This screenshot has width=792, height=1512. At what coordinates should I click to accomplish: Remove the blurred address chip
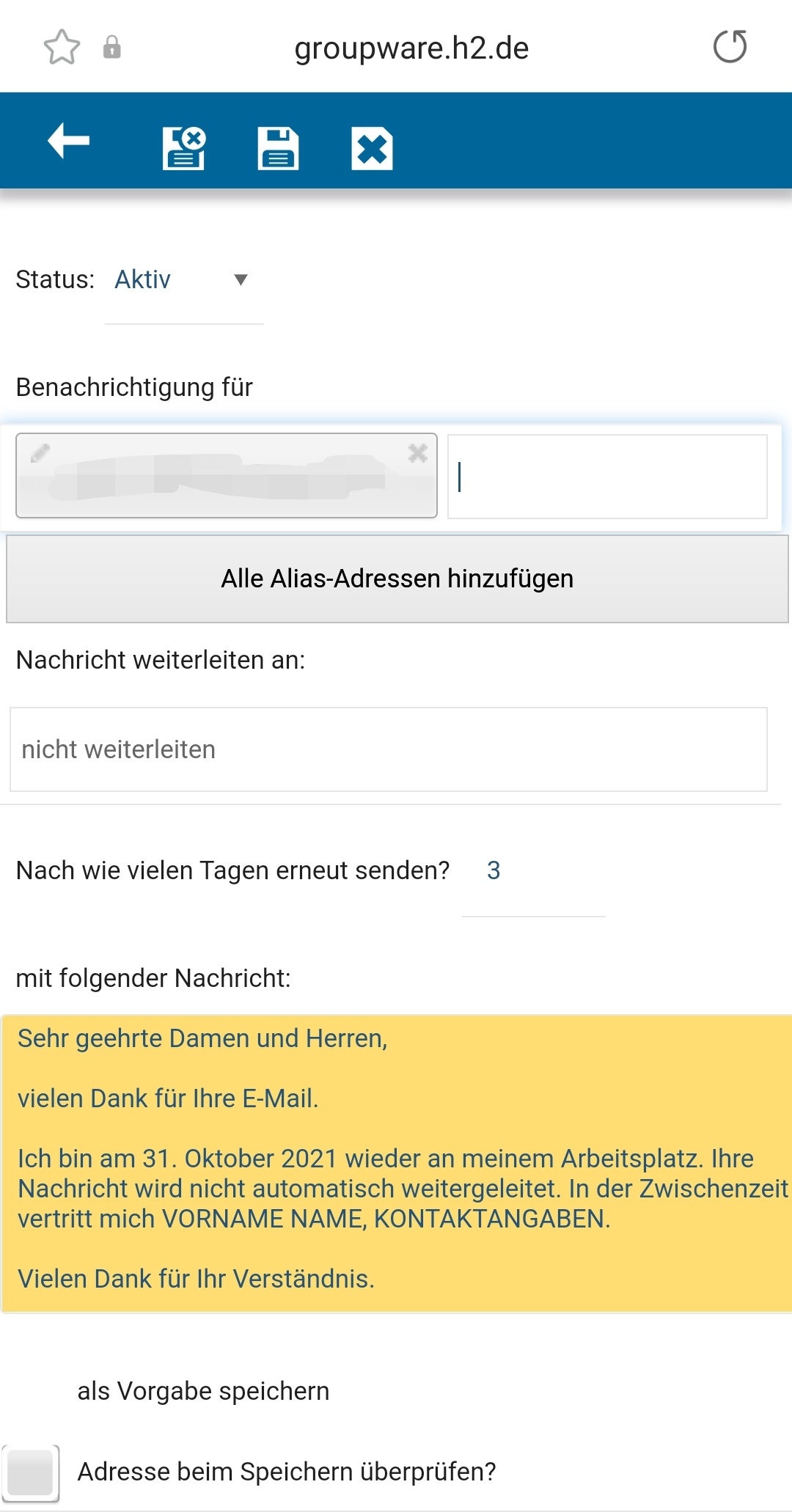tap(418, 453)
